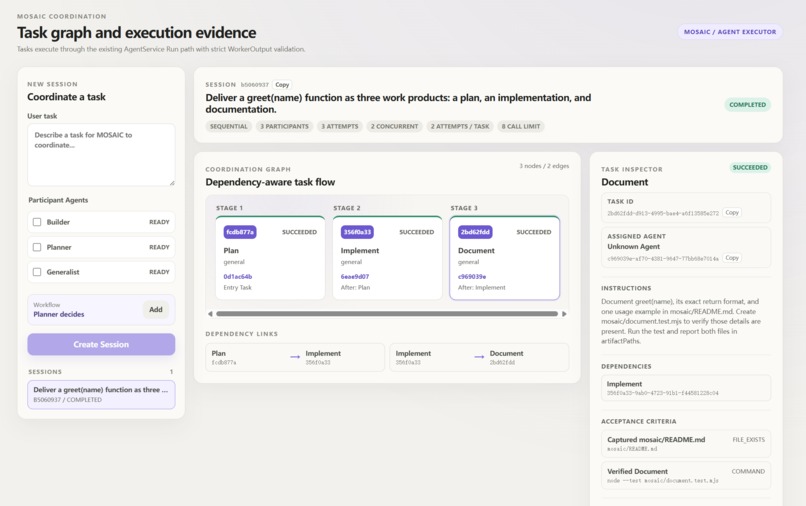The width and height of the screenshot is (806, 506).
Task: Click the arrow between Plan and Implement
Action: point(295,357)
